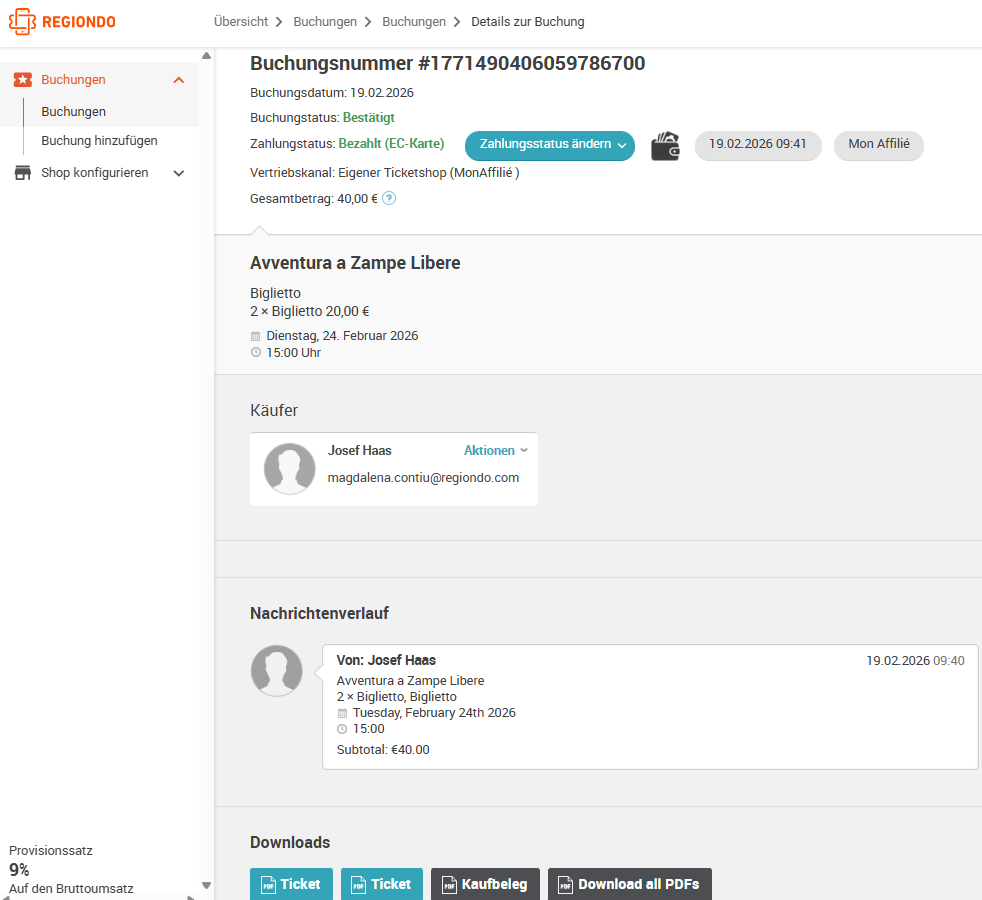982x900 pixels.
Task: Click the wallet payment icon
Action: (665, 146)
